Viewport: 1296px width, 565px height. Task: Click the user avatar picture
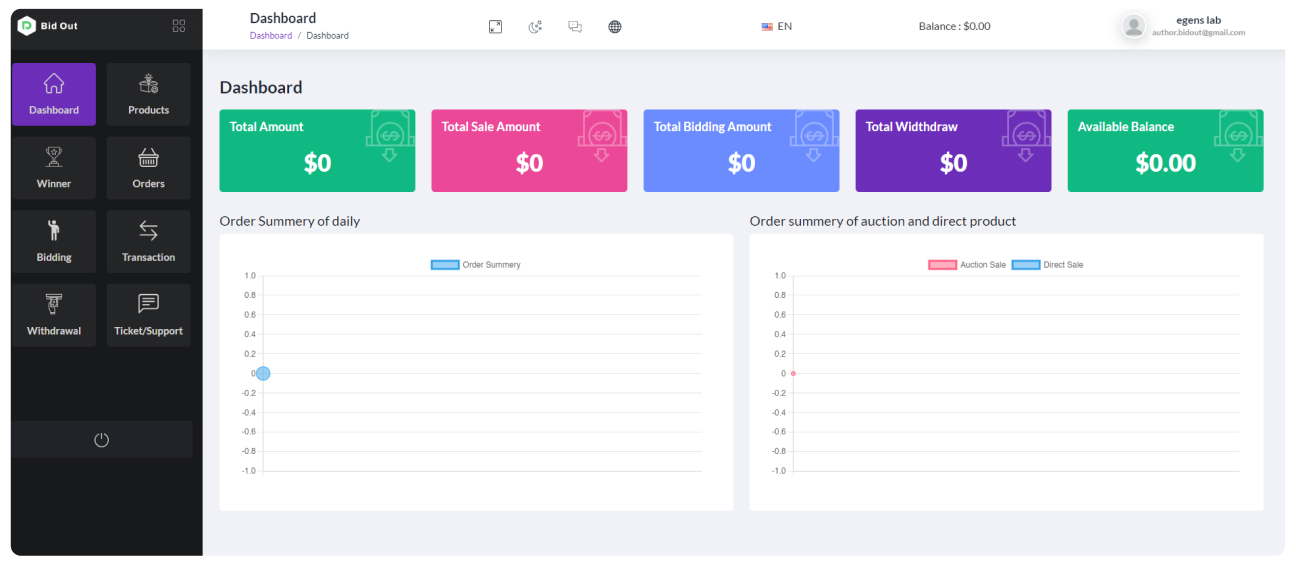click(x=1133, y=27)
